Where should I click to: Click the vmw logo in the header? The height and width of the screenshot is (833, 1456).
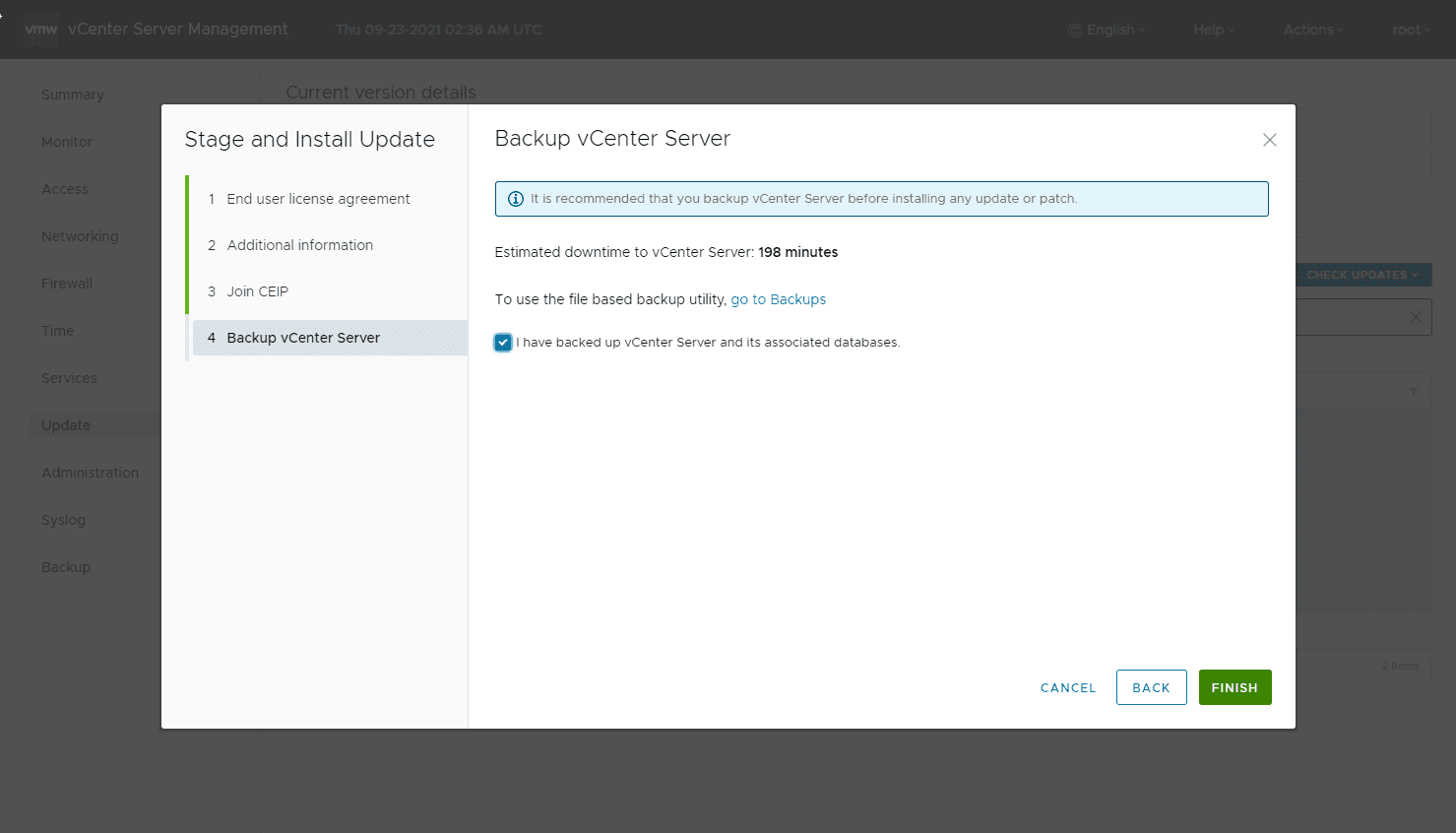pyautogui.click(x=41, y=30)
